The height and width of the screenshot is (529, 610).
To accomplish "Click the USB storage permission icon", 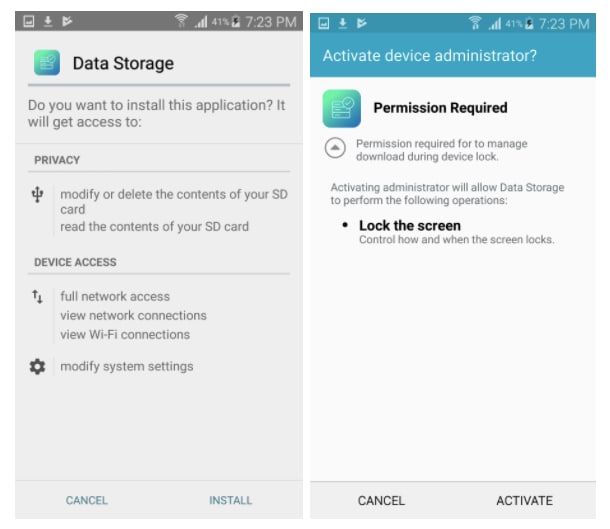I will pyautogui.click(x=37, y=195).
